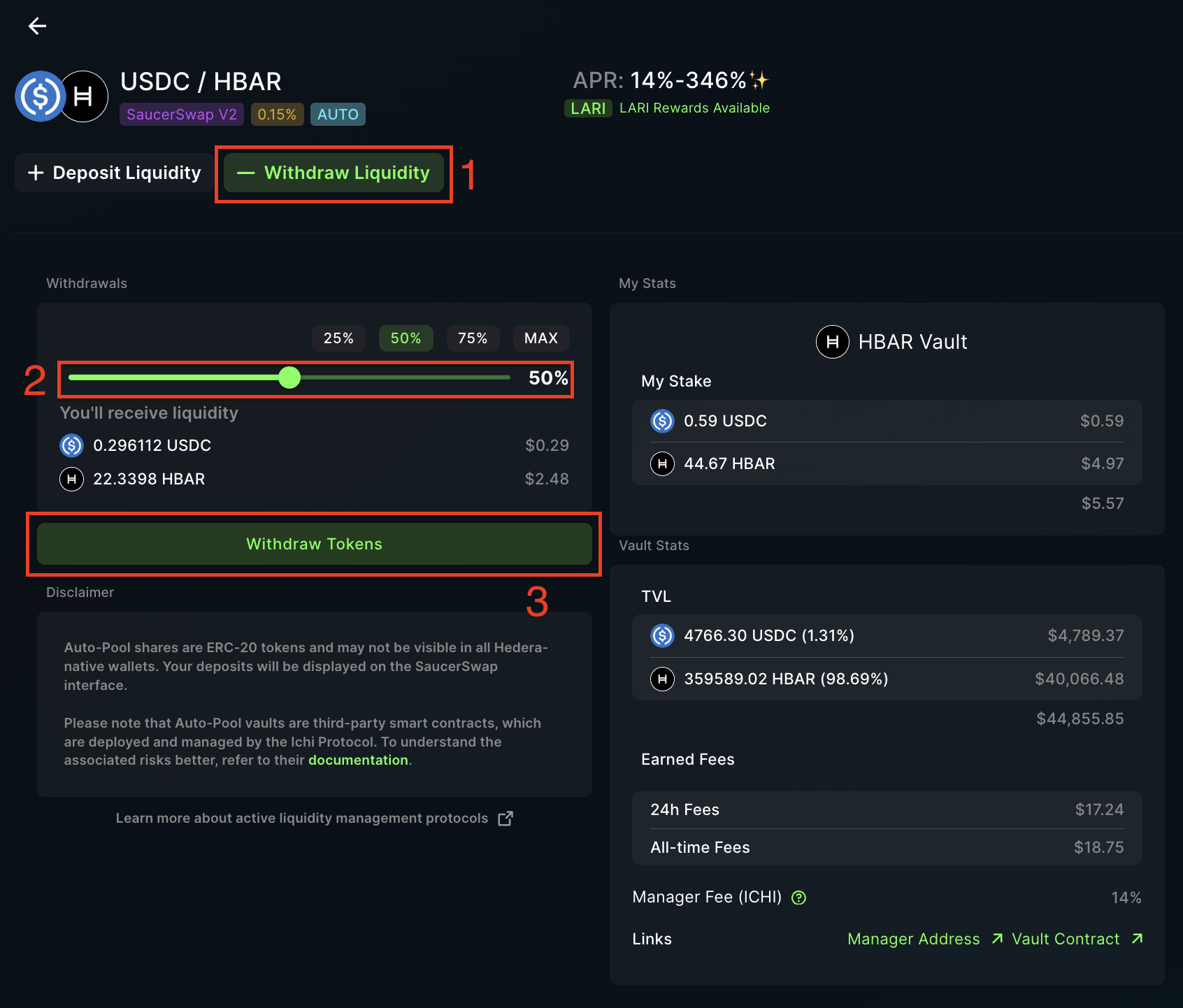Click the USDC icon in the You'll receive section
The width and height of the screenshot is (1183, 1008).
(x=71, y=445)
